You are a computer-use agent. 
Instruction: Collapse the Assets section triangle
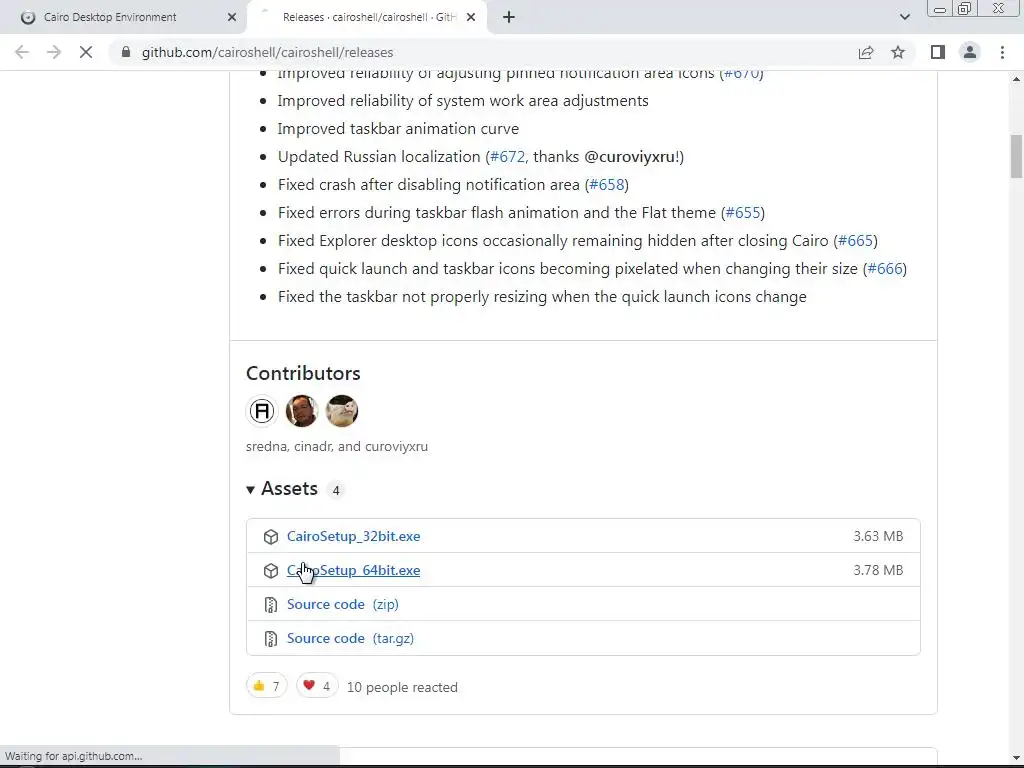point(250,490)
